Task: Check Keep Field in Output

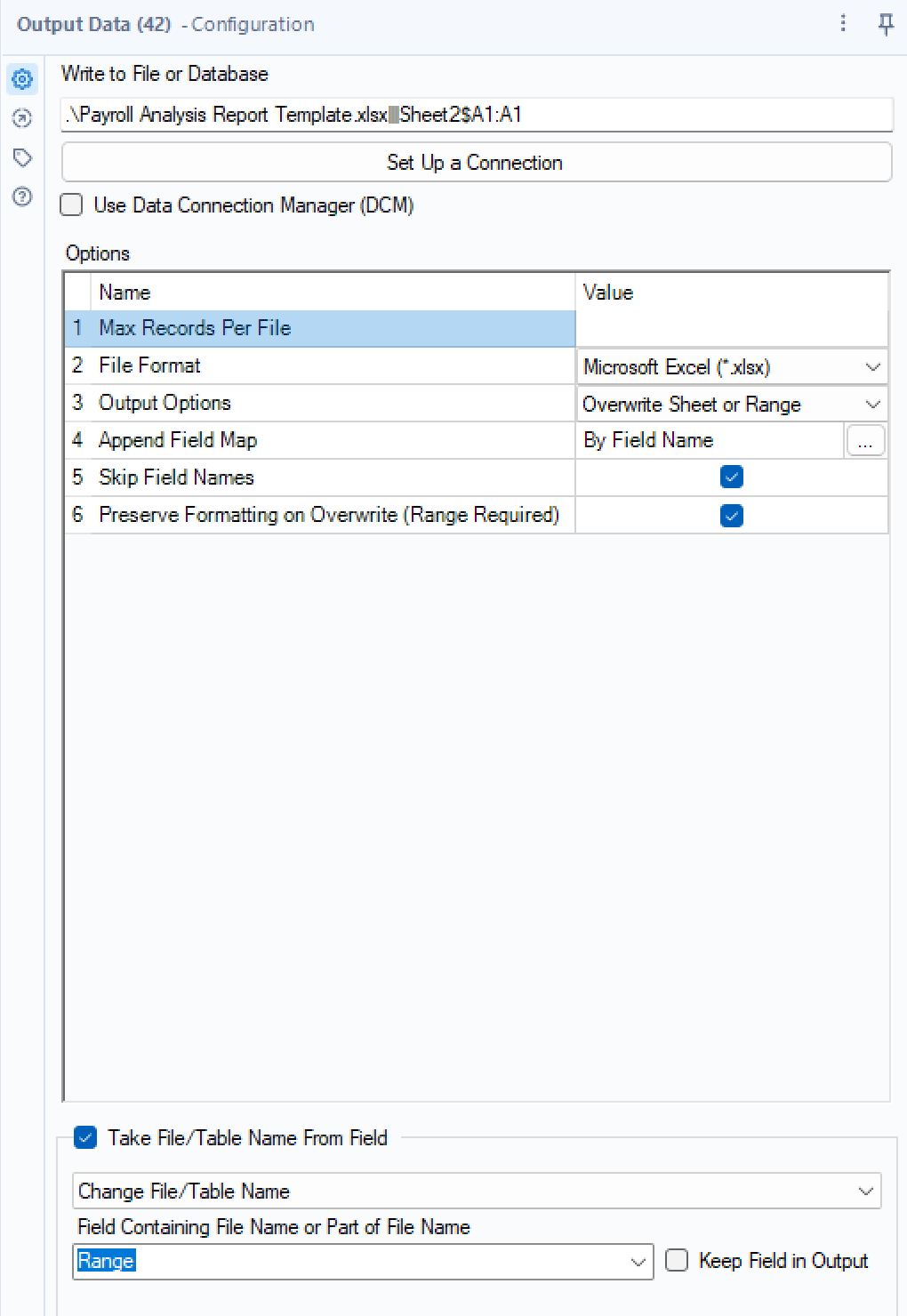Action: pos(677,1261)
